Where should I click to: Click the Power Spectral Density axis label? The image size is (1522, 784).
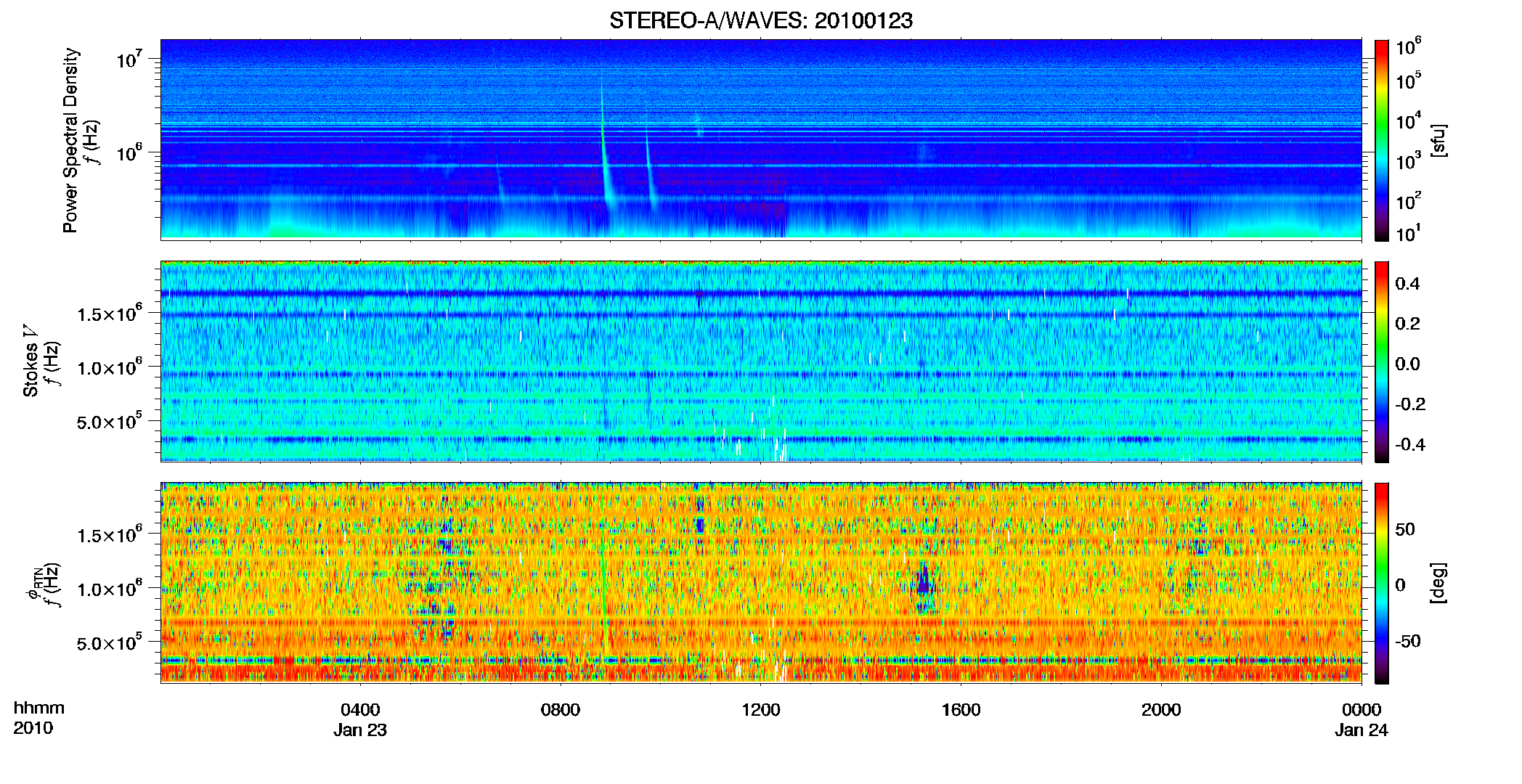70,140
